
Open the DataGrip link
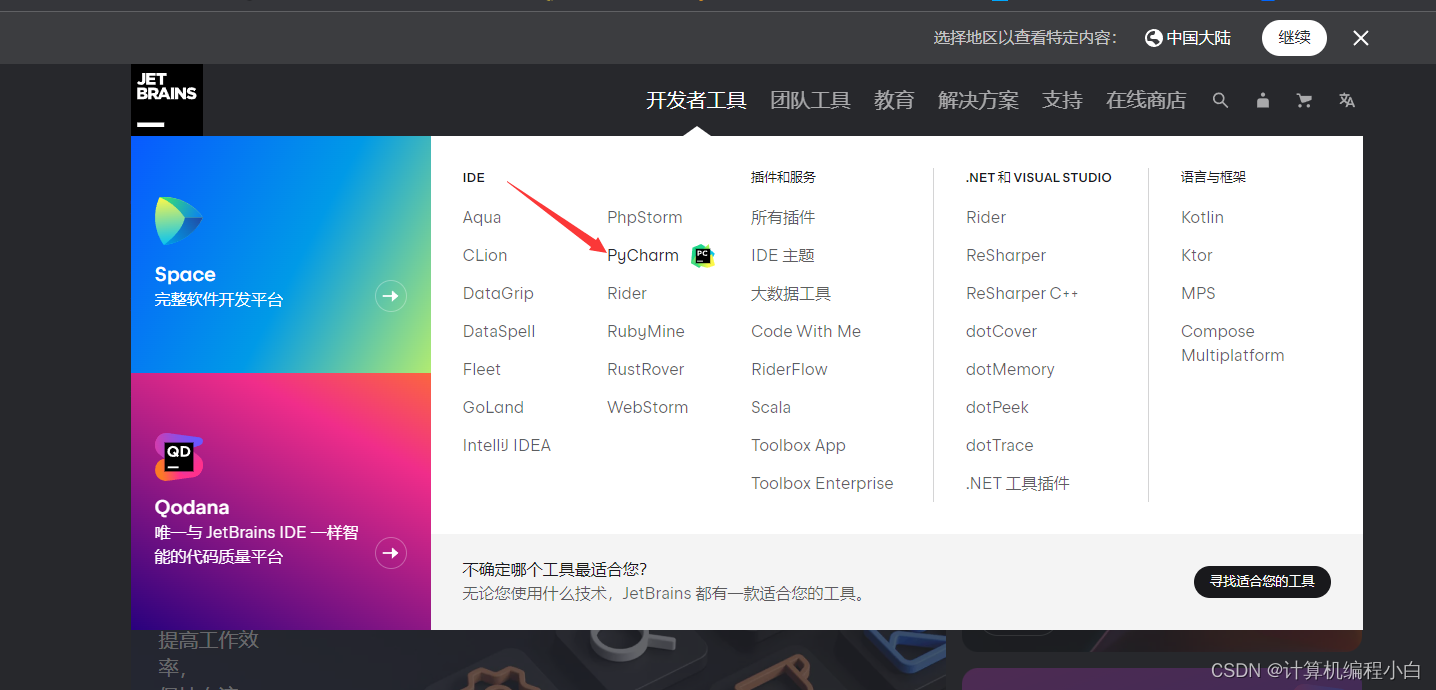498,293
